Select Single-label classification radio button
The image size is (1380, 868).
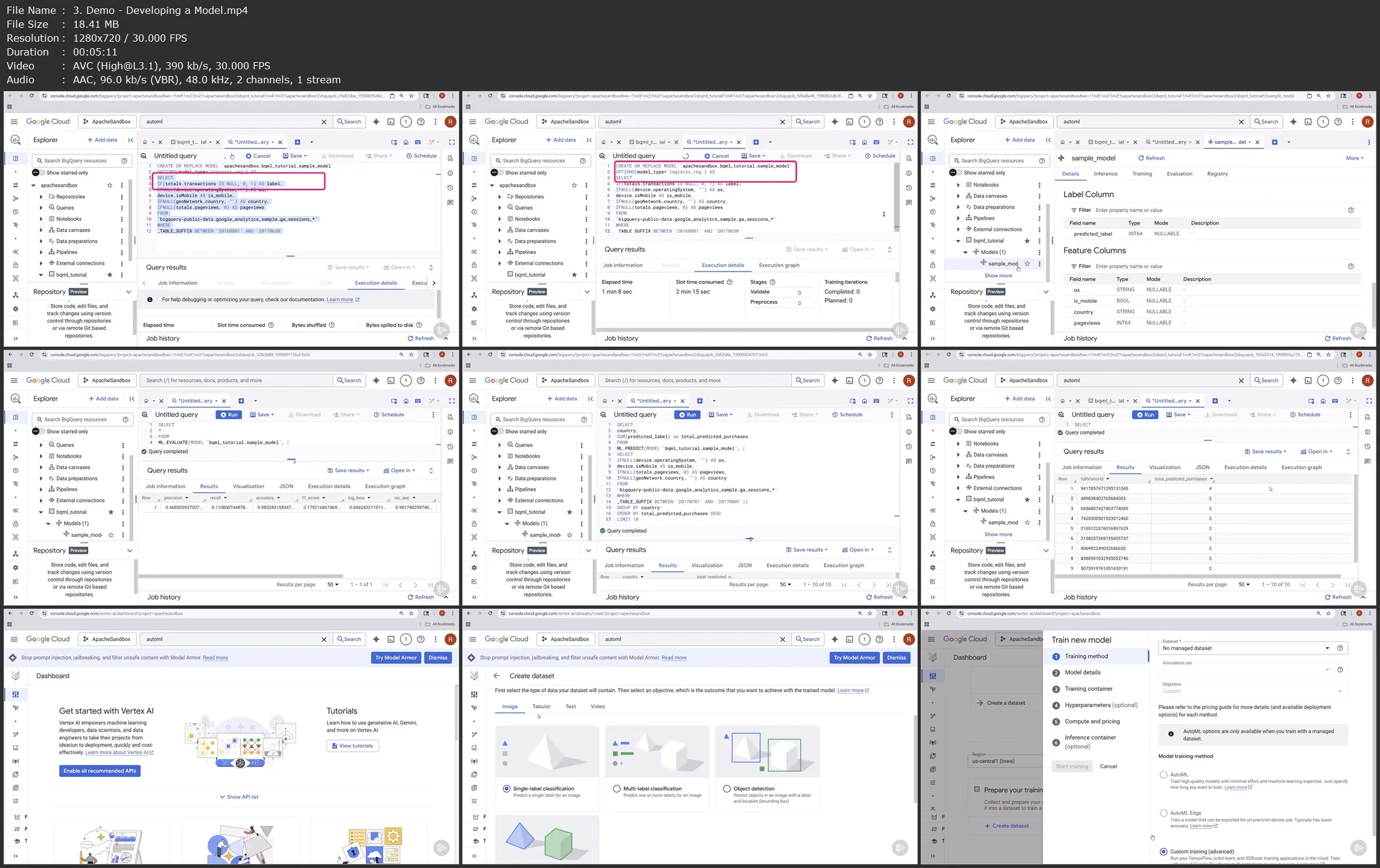point(507,789)
